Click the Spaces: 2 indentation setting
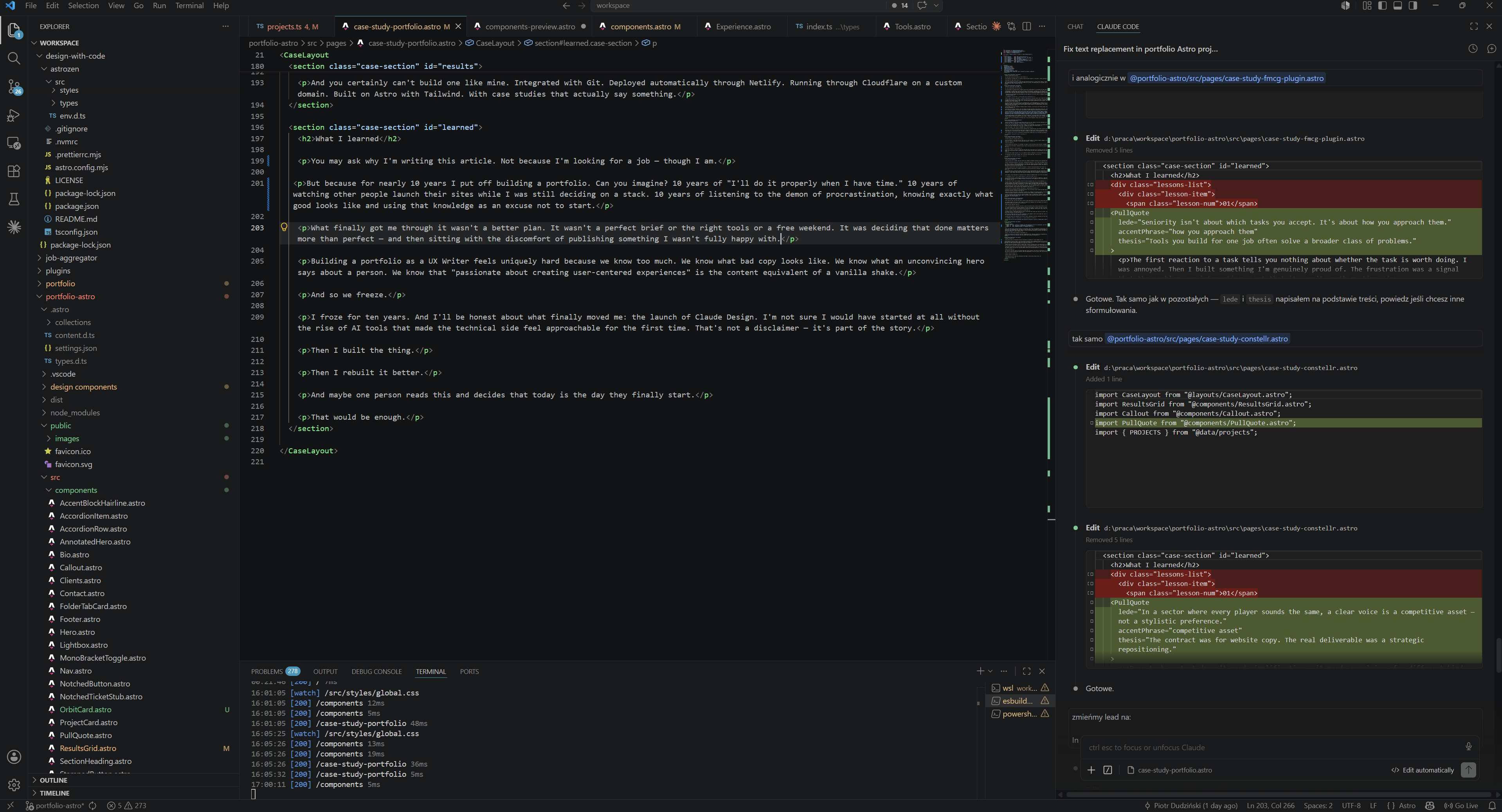Screen dimensions: 1502x812 1318,806
